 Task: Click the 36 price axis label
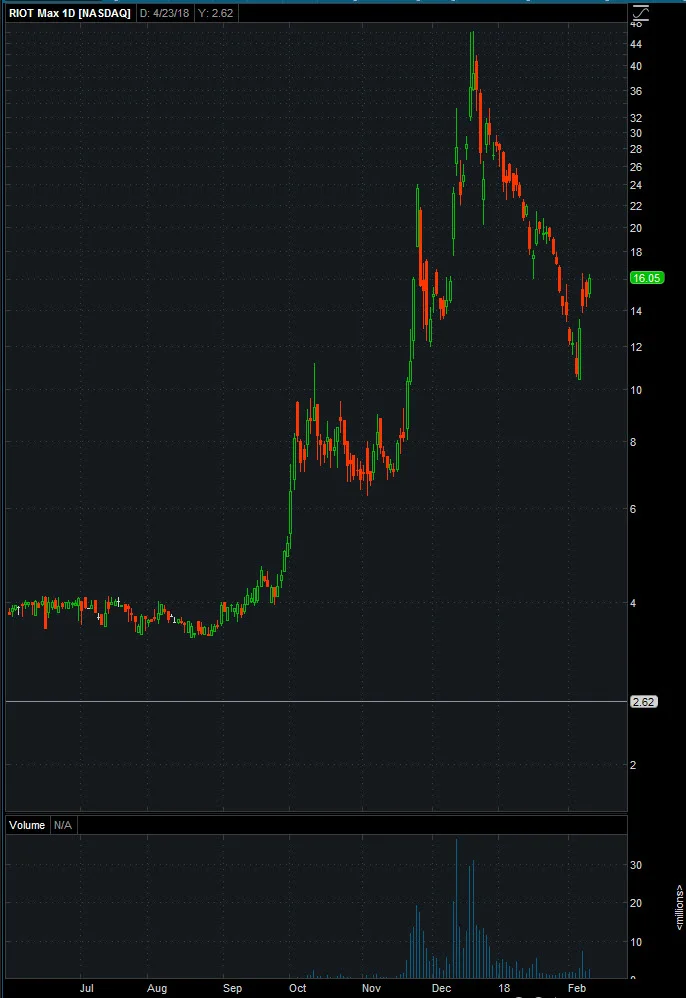(x=636, y=92)
